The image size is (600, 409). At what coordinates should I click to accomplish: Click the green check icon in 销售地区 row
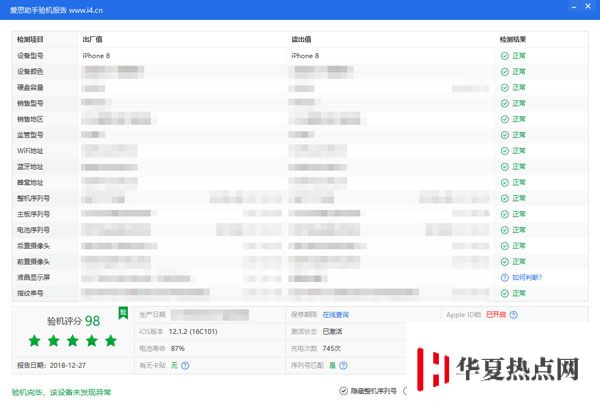tap(505, 119)
